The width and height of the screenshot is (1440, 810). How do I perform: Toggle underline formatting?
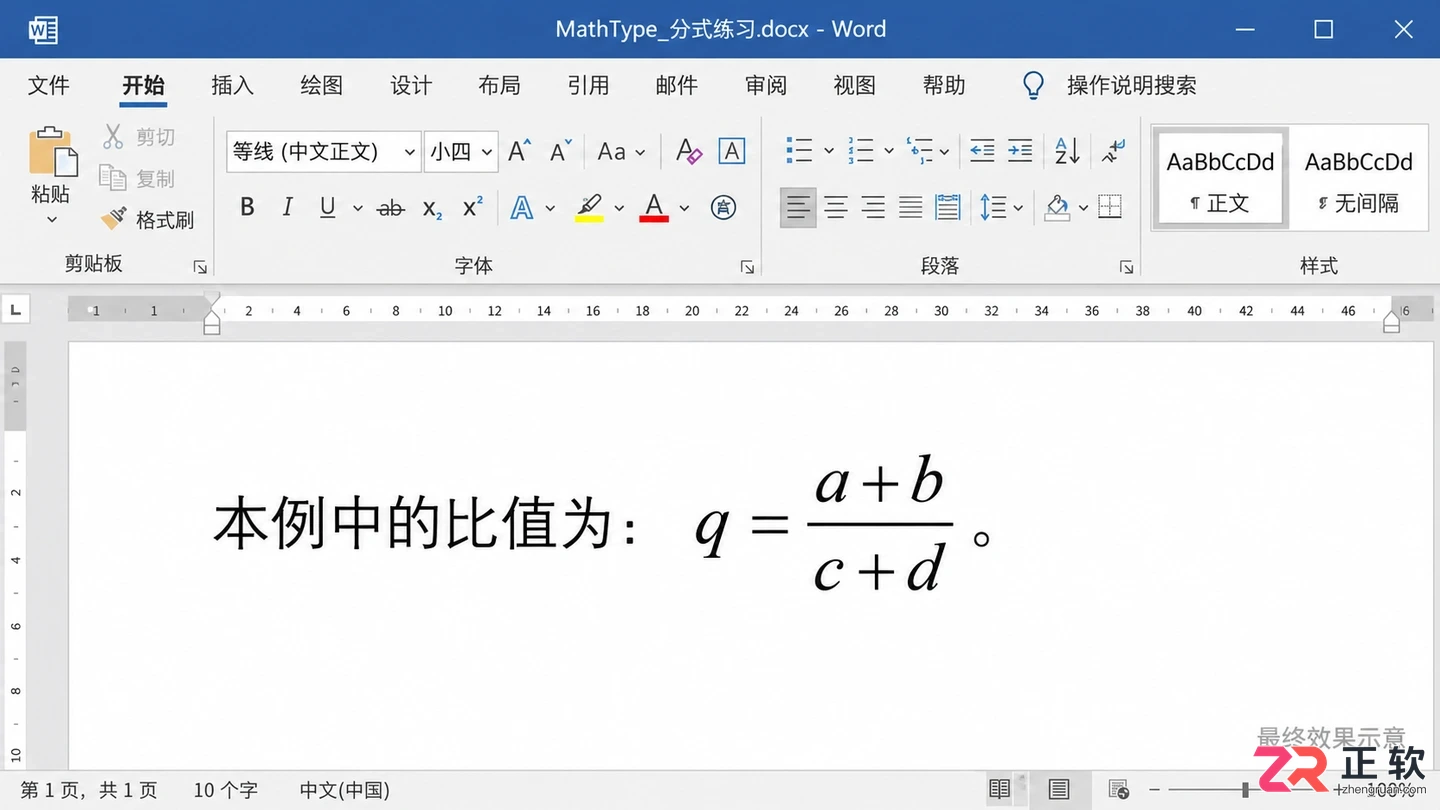coord(327,207)
